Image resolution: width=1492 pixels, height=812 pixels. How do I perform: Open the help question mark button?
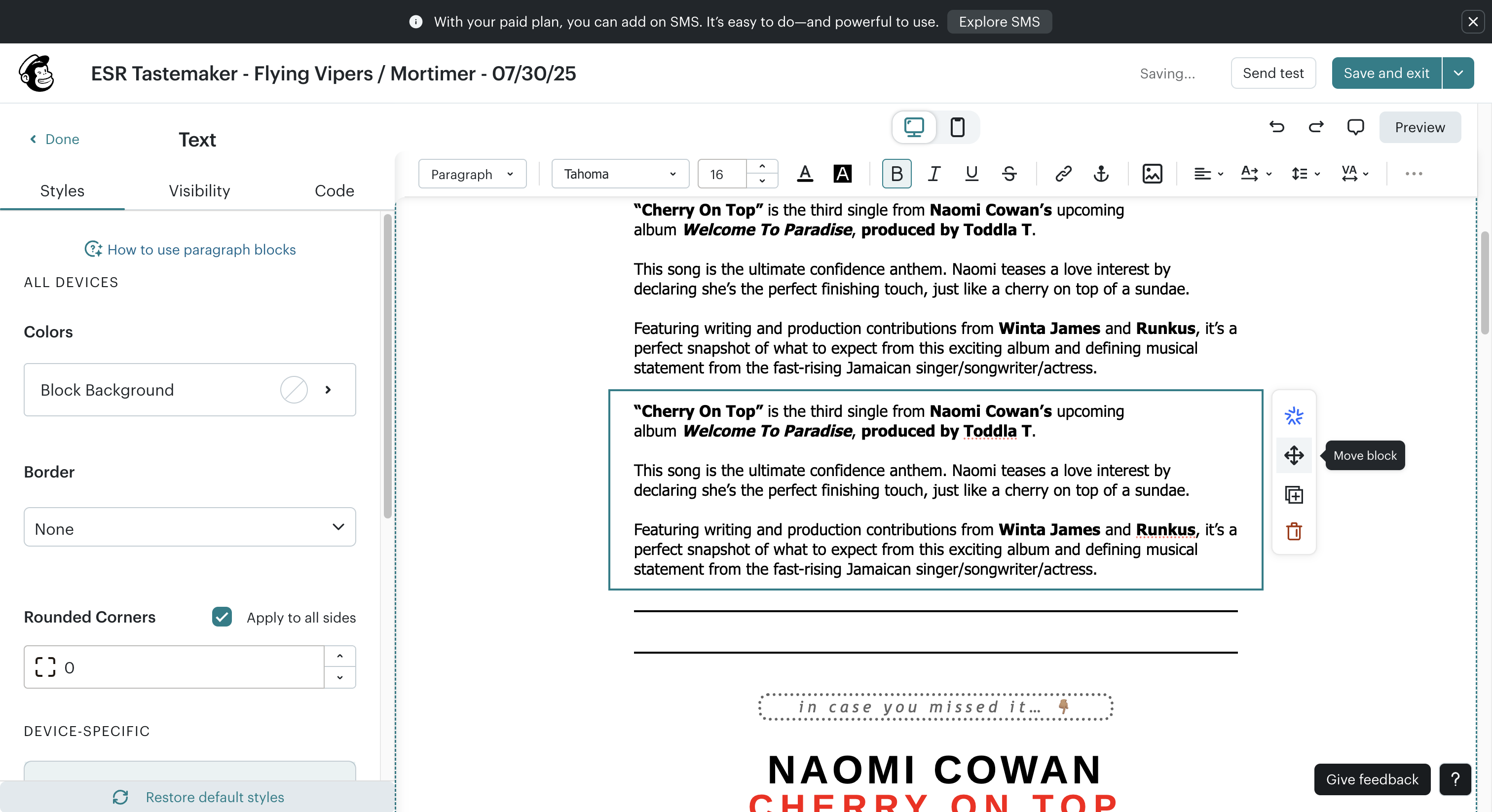pyautogui.click(x=1455, y=779)
